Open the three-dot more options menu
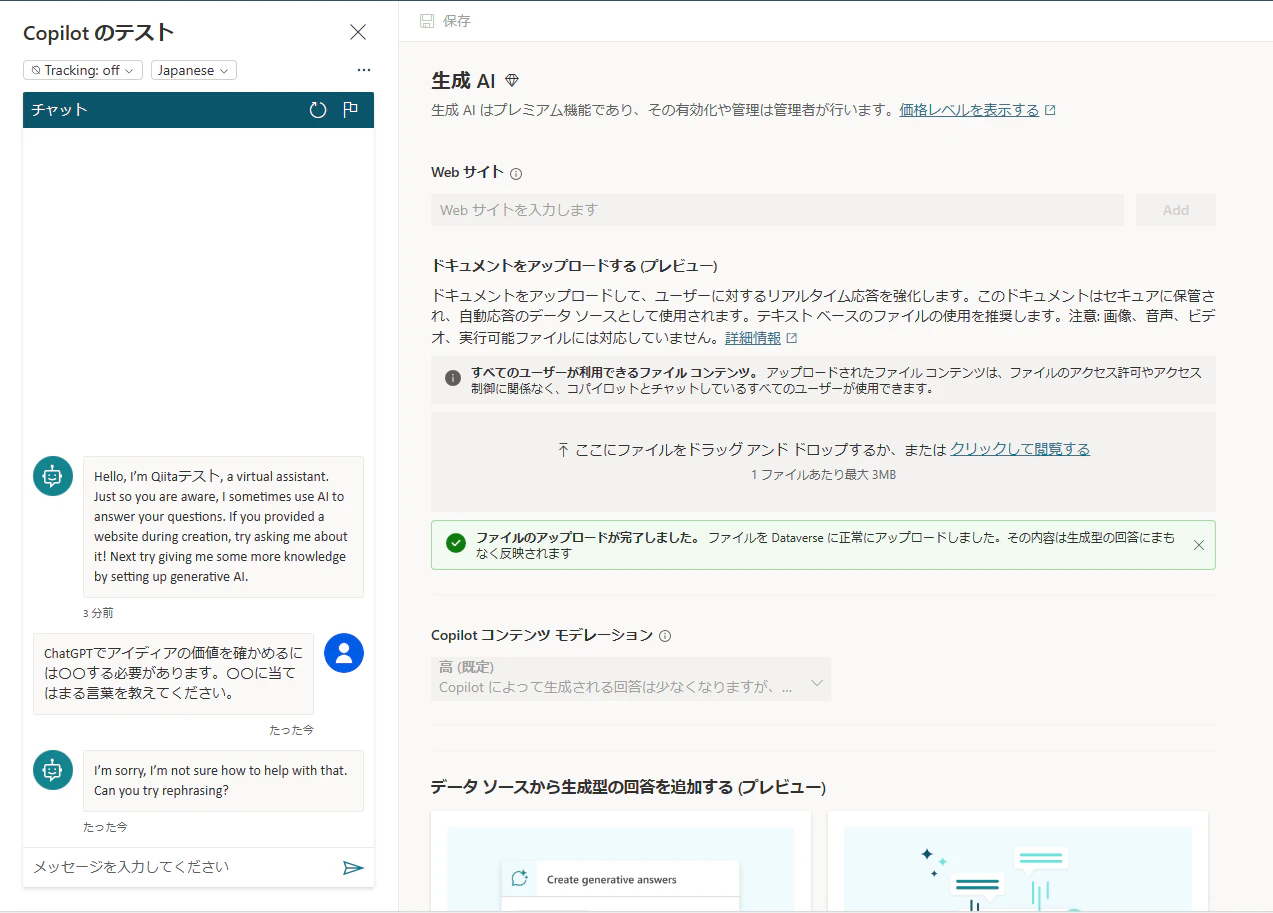 pos(364,70)
